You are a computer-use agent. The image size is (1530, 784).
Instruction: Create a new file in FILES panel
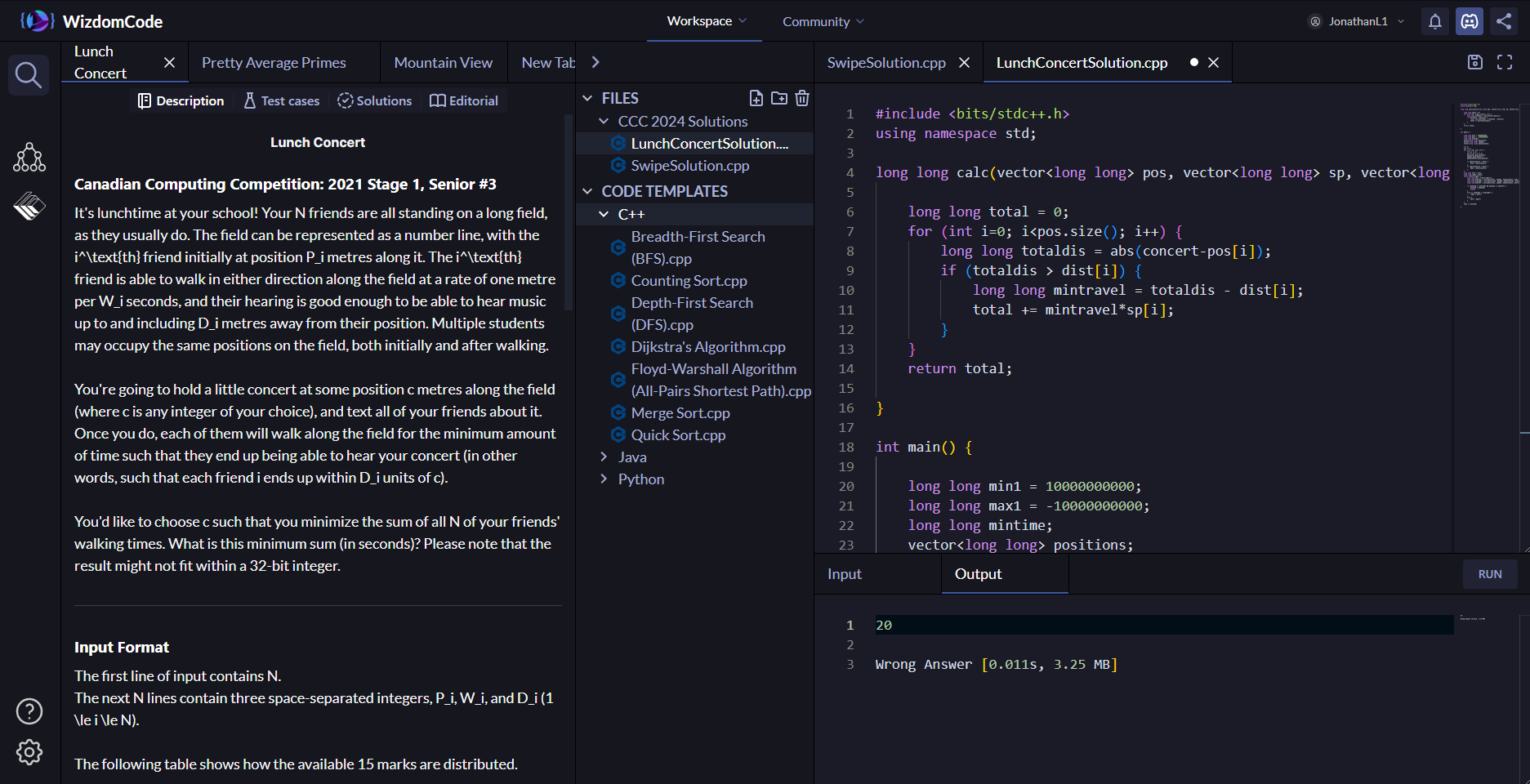[756, 98]
